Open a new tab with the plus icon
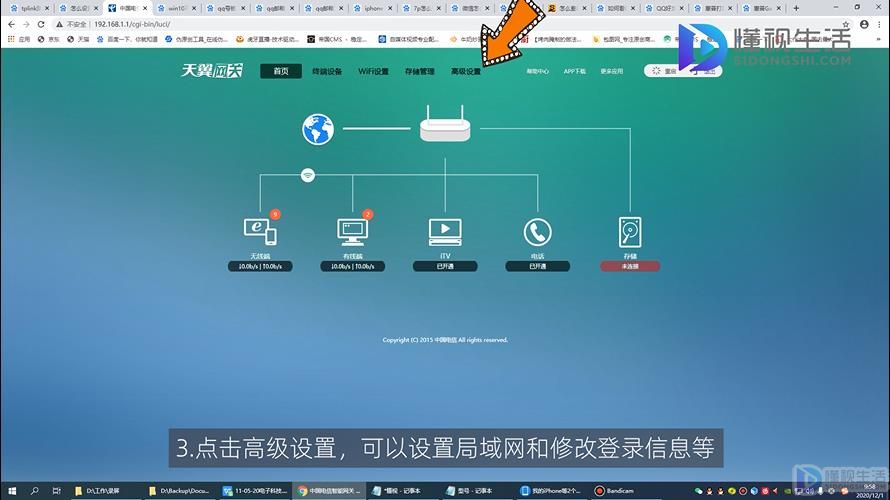 tap(796, 8)
